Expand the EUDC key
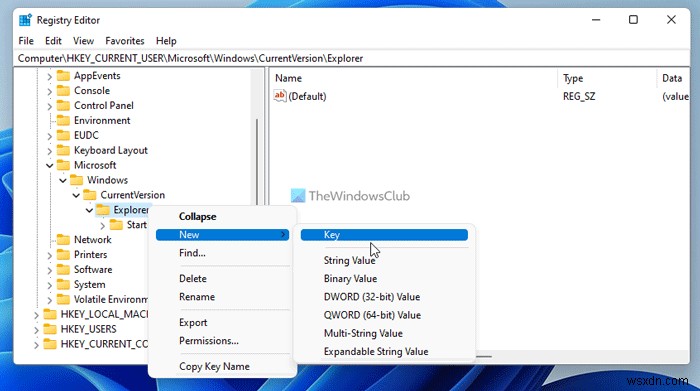The width and height of the screenshot is (700, 391). (x=50, y=136)
